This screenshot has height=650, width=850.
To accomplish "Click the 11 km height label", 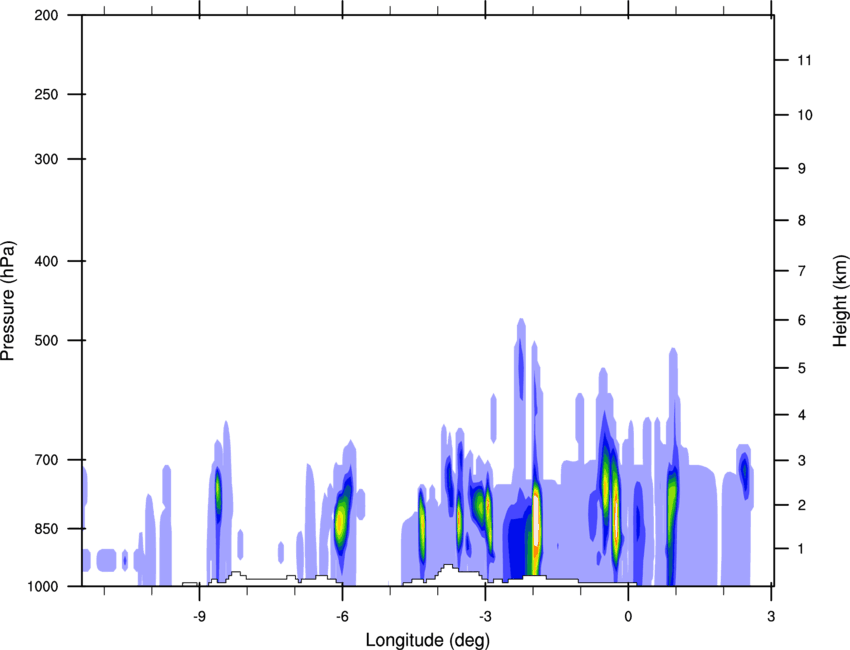I will coord(805,60).
